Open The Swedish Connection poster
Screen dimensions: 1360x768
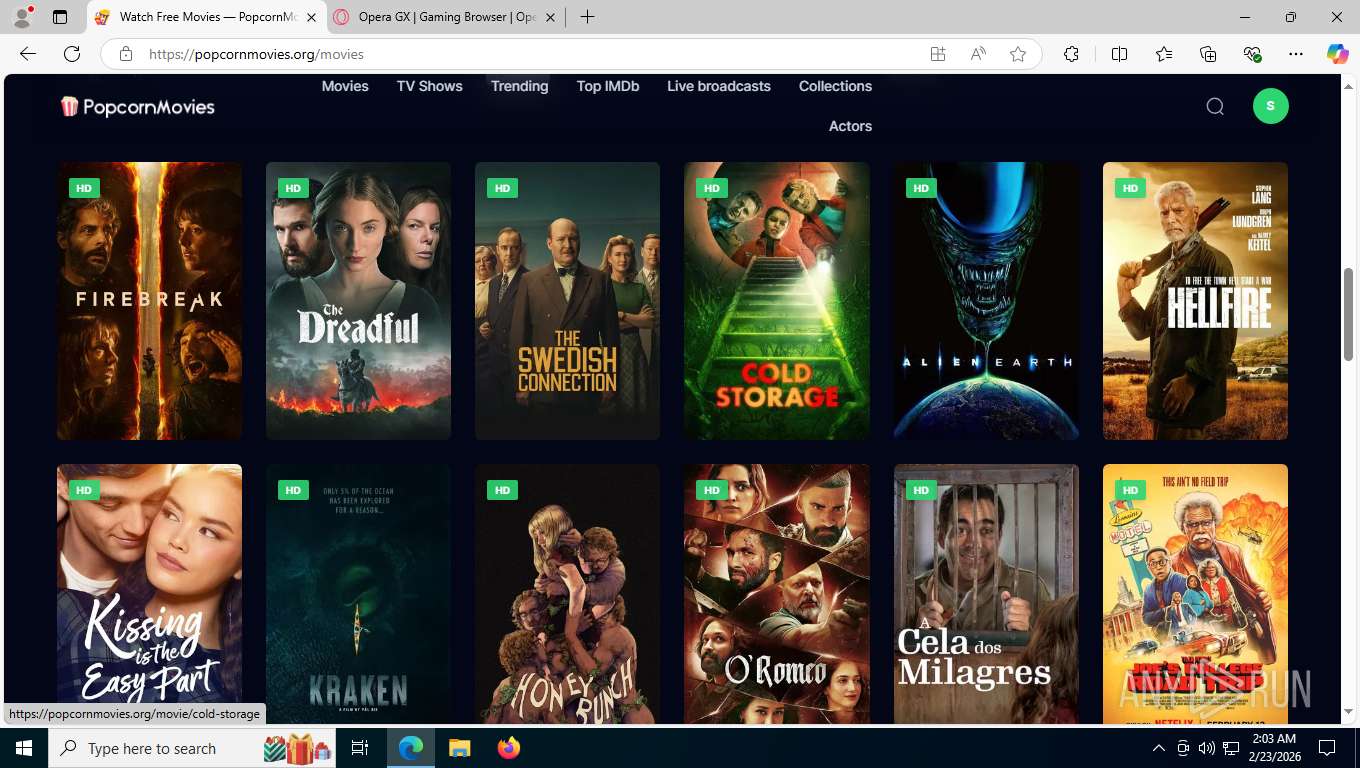coord(567,301)
